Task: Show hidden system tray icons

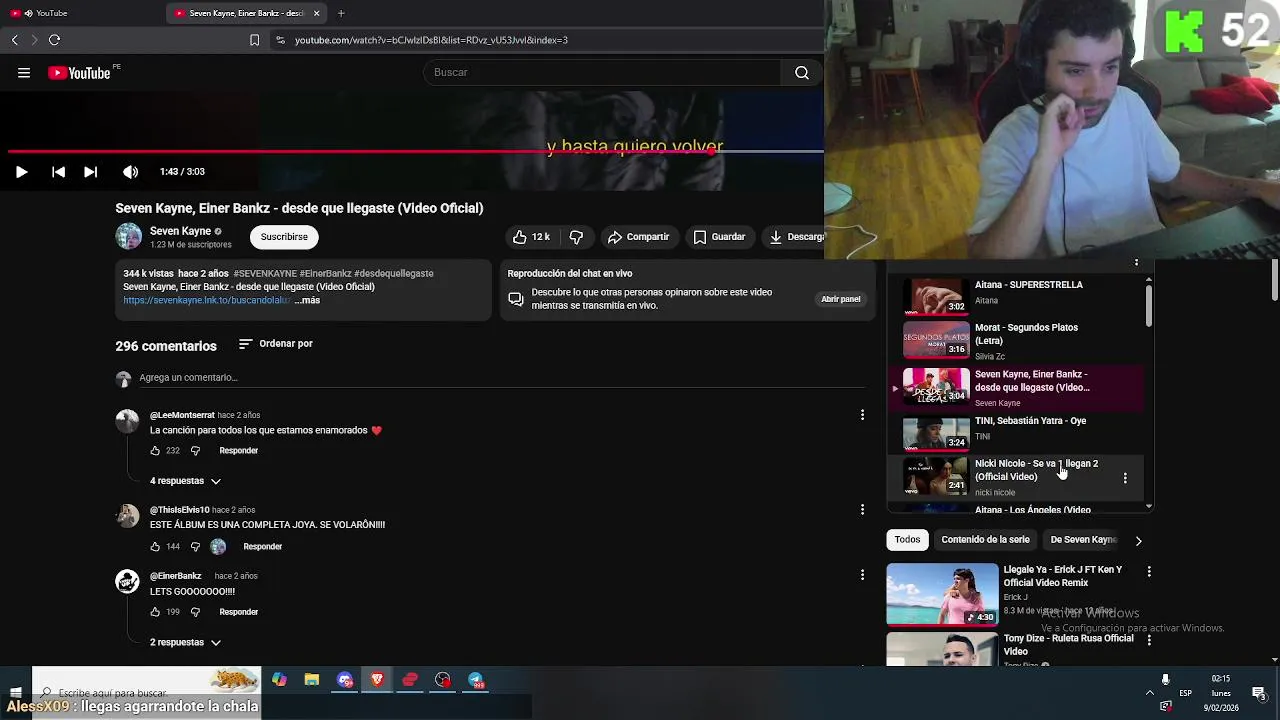Action: (x=1149, y=693)
